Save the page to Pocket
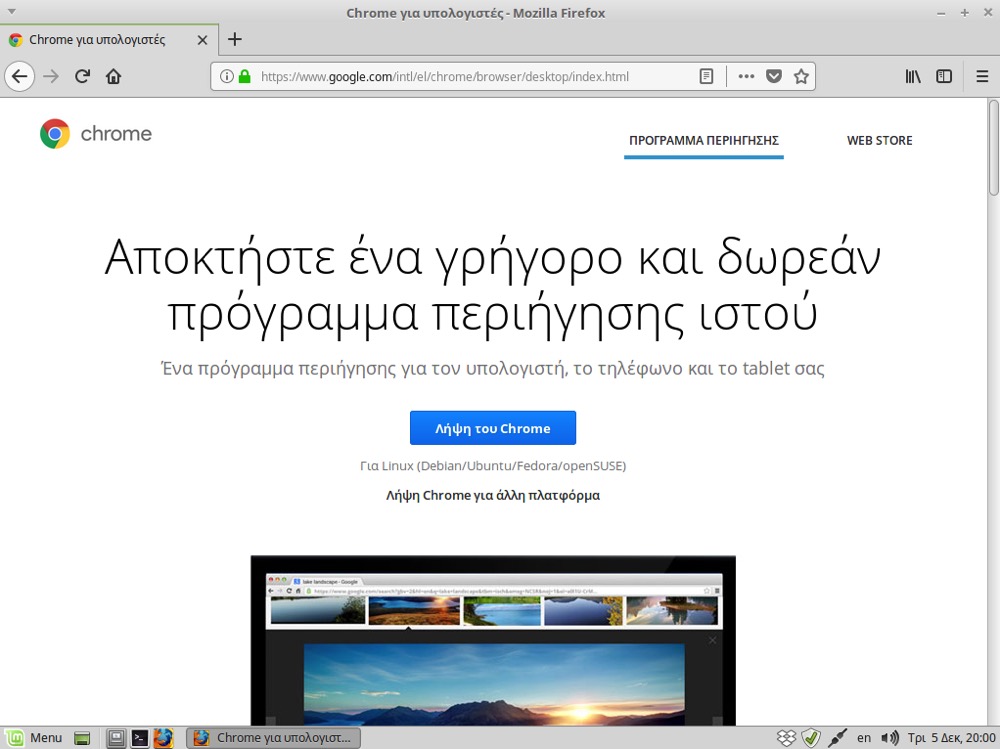1000x749 pixels. click(x=774, y=77)
